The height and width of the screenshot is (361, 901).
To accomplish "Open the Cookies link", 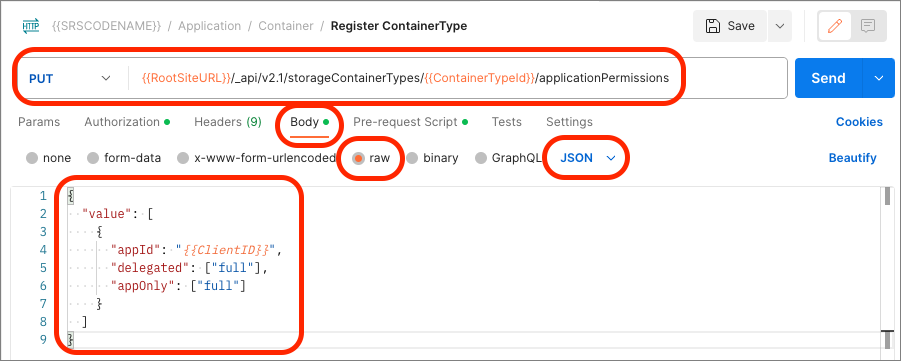I will pos(859,122).
